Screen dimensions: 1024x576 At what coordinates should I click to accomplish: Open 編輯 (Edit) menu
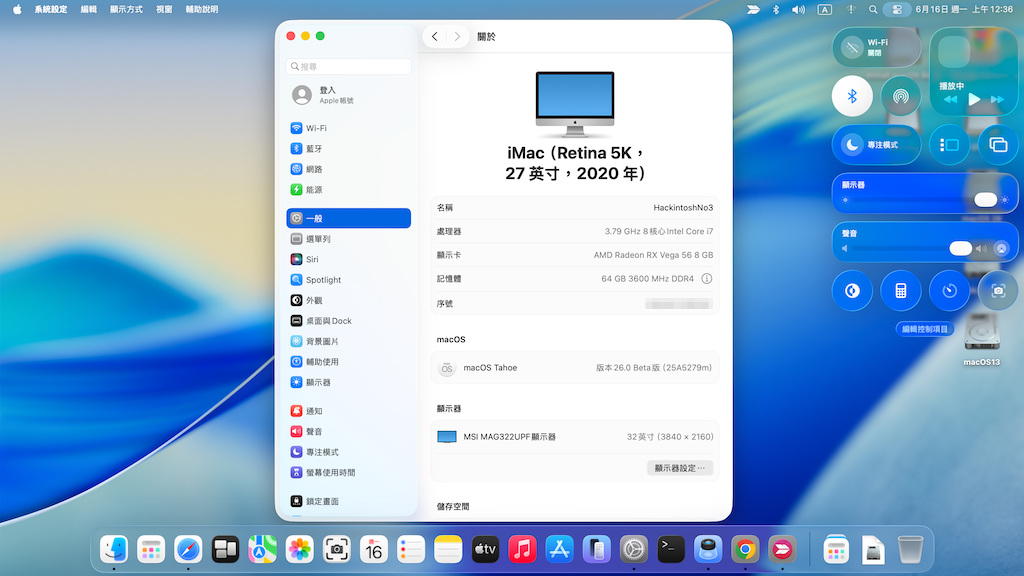pos(89,9)
